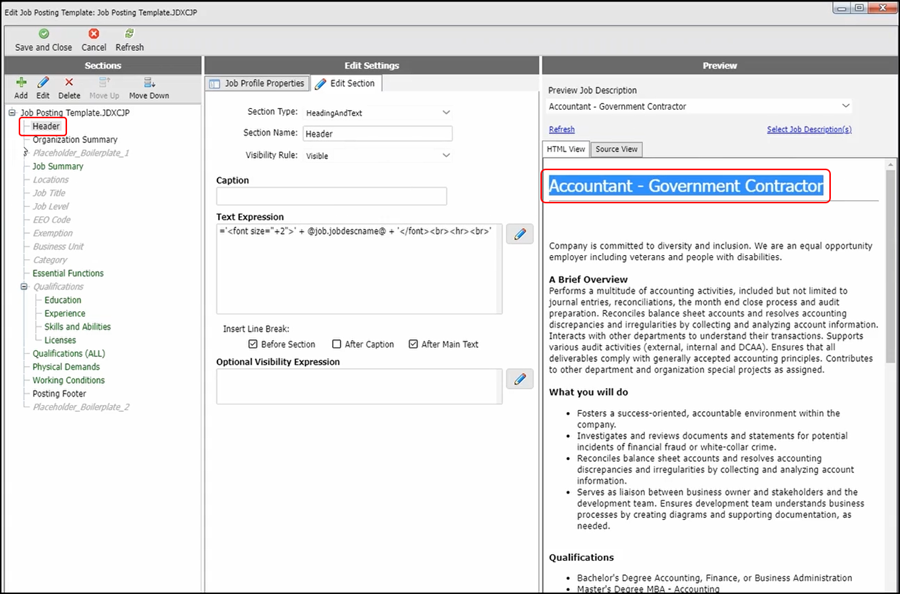The height and width of the screenshot is (594, 900).
Task: Switch to the Job Profile Properties tab
Action: pos(257,84)
